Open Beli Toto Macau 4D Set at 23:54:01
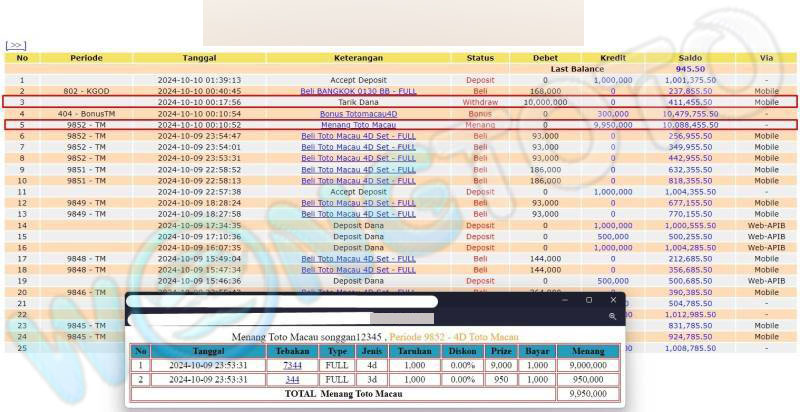Screen dimensions: 800x412 pos(358,147)
